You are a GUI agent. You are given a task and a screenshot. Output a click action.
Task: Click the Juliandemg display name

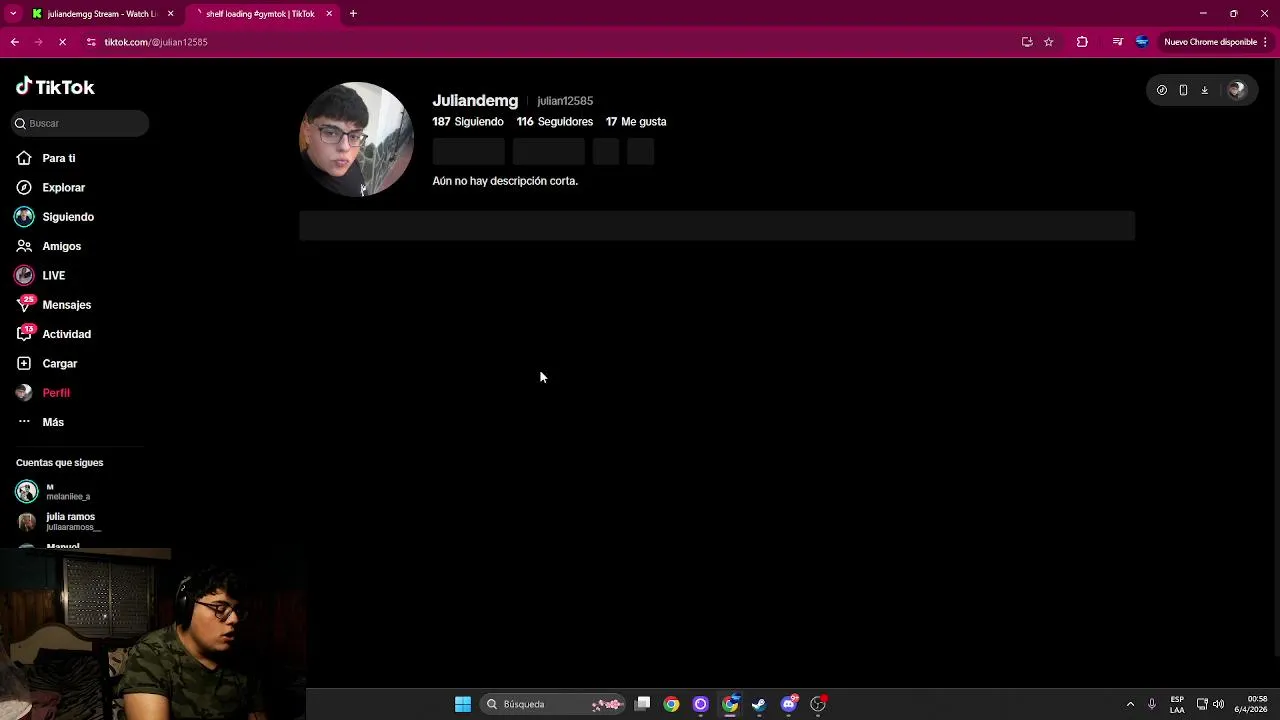475,101
